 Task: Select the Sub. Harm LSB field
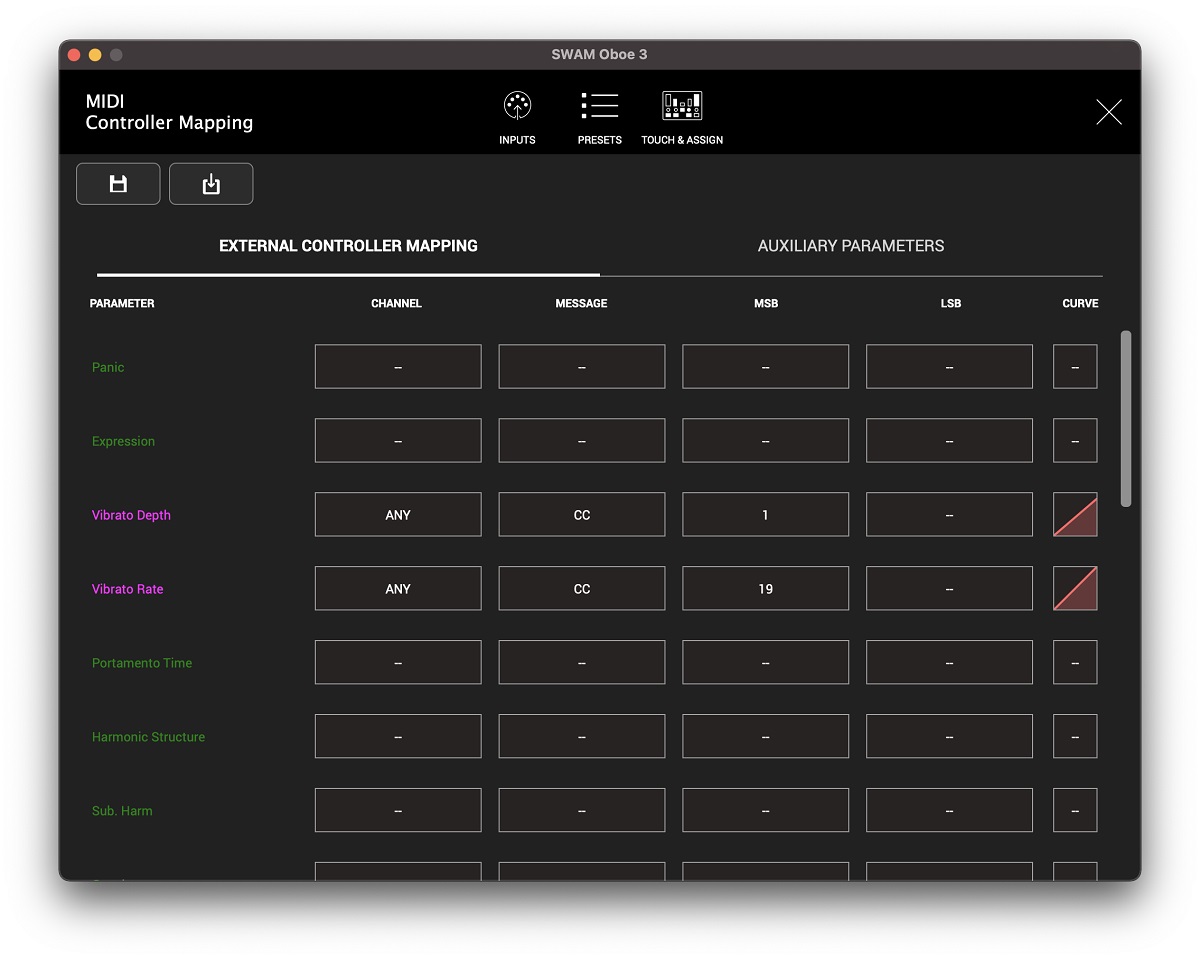(949, 811)
